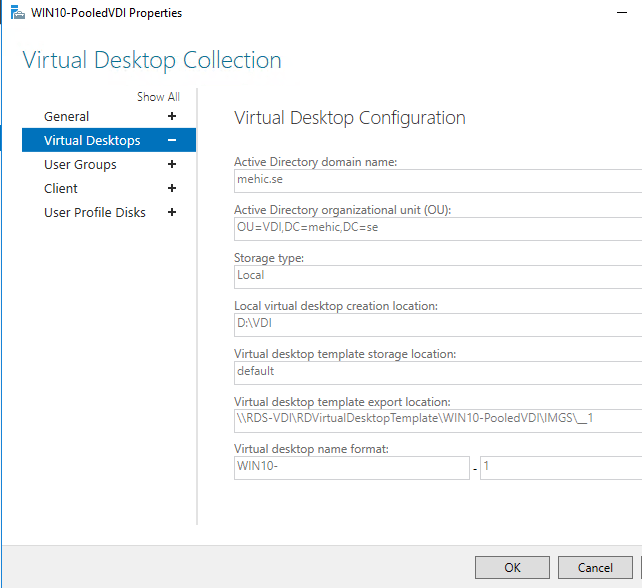Screen dimensions: 642x588
Task: Click the Storage type field
Action: pyautogui.click(x=437, y=275)
